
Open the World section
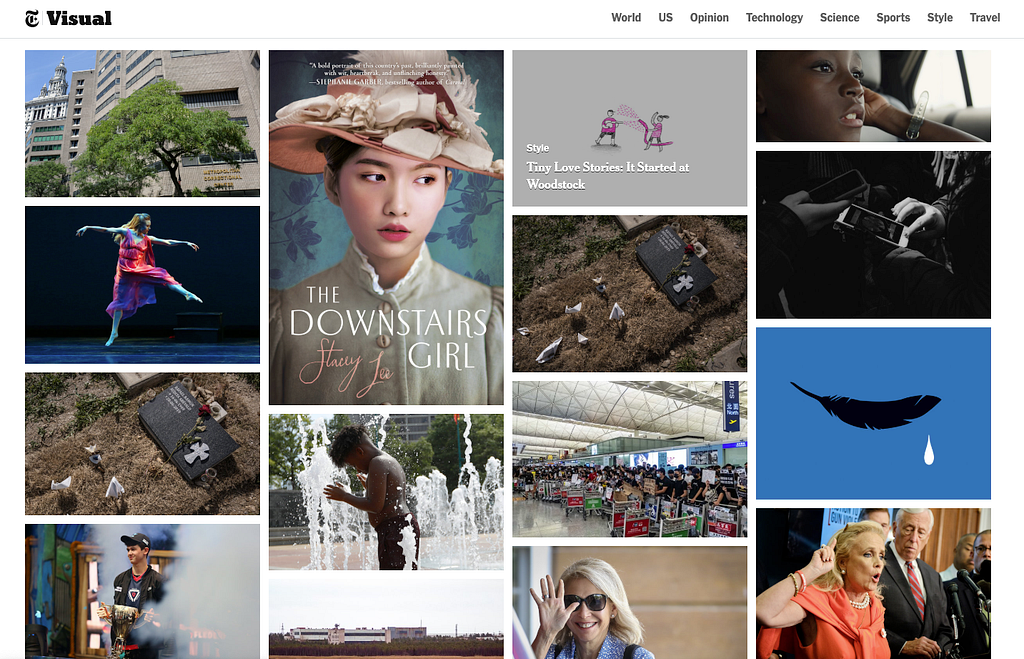[x=626, y=18]
